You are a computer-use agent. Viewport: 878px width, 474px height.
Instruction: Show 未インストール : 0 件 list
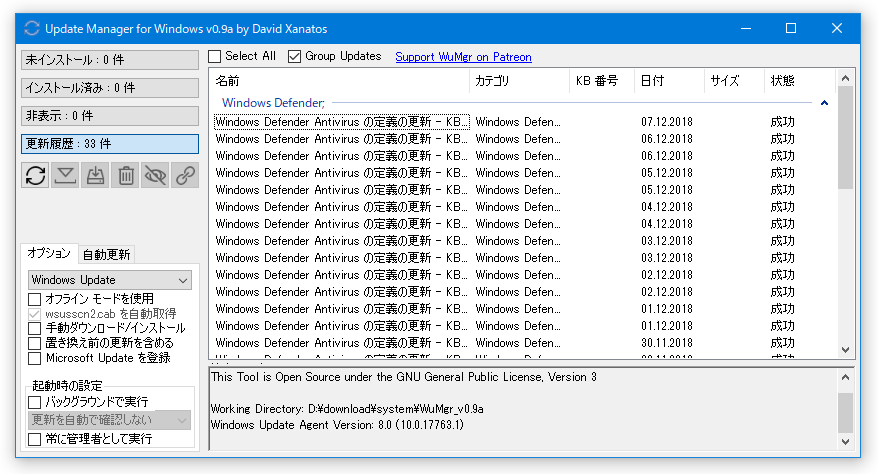(110, 60)
